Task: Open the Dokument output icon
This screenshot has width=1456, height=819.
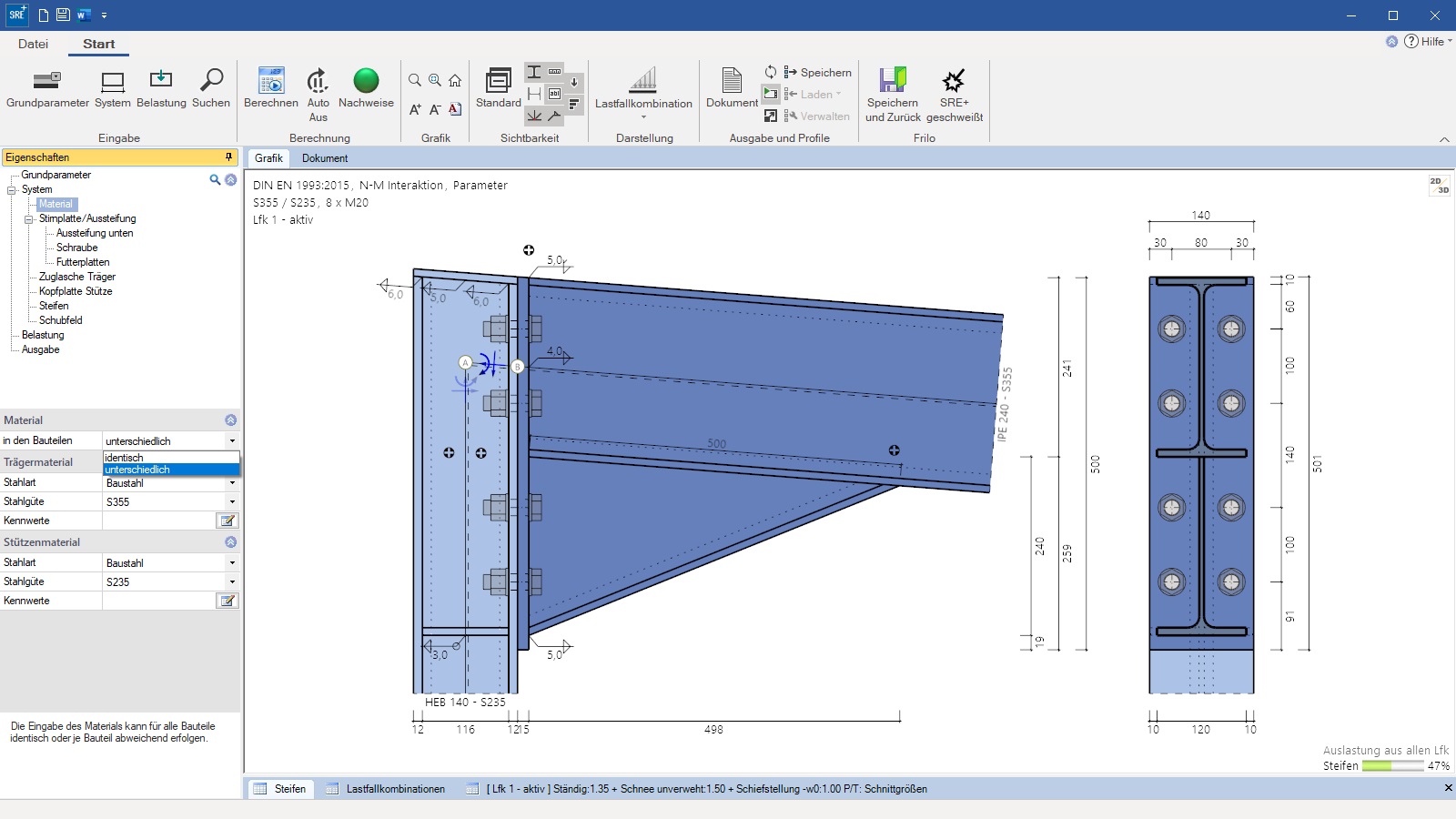Action: pyautogui.click(x=732, y=81)
